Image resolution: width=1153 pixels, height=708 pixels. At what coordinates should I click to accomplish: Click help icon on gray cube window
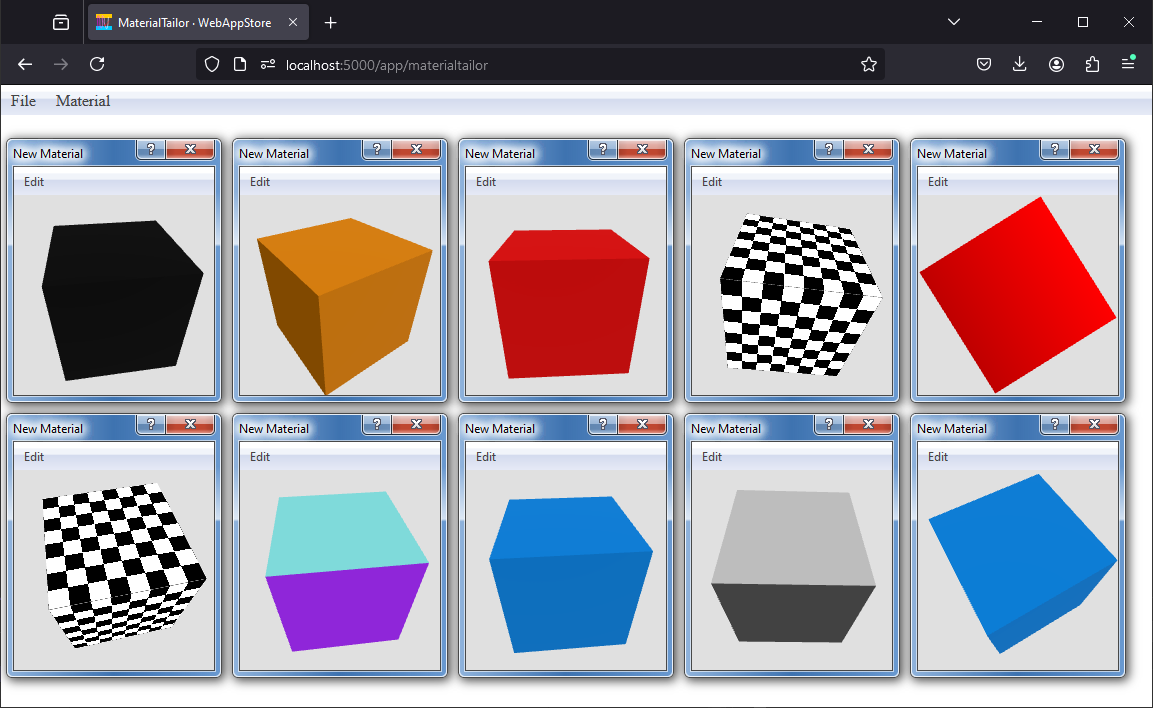coord(828,424)
